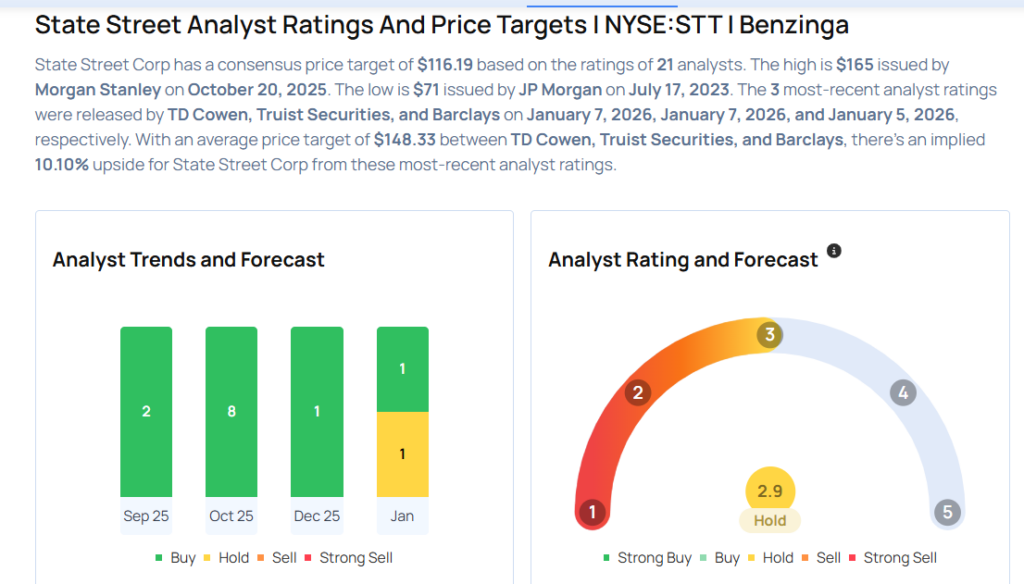Select the Oct 25 bar showing 8
The image size is (1024, 584).
(231, 411)
